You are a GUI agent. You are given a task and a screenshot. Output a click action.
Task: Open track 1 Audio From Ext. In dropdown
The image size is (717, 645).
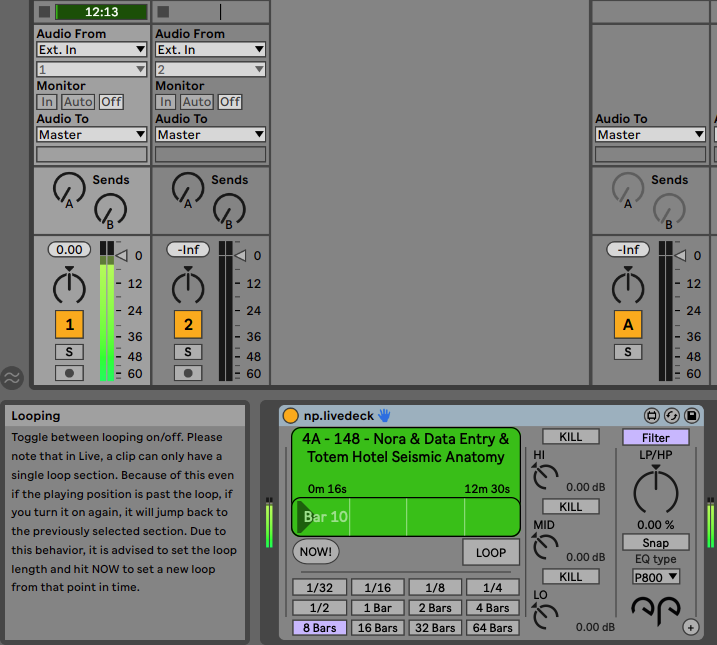[x=92, y=50]
